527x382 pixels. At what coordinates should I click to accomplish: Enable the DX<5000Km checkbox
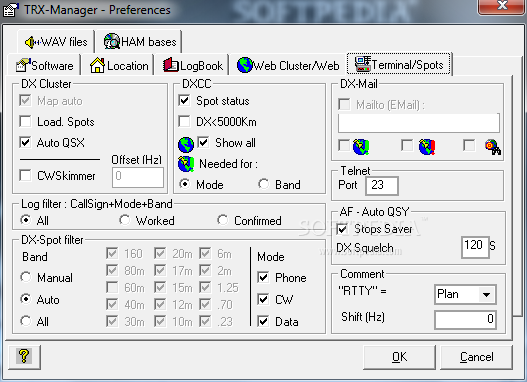point(184,121)
